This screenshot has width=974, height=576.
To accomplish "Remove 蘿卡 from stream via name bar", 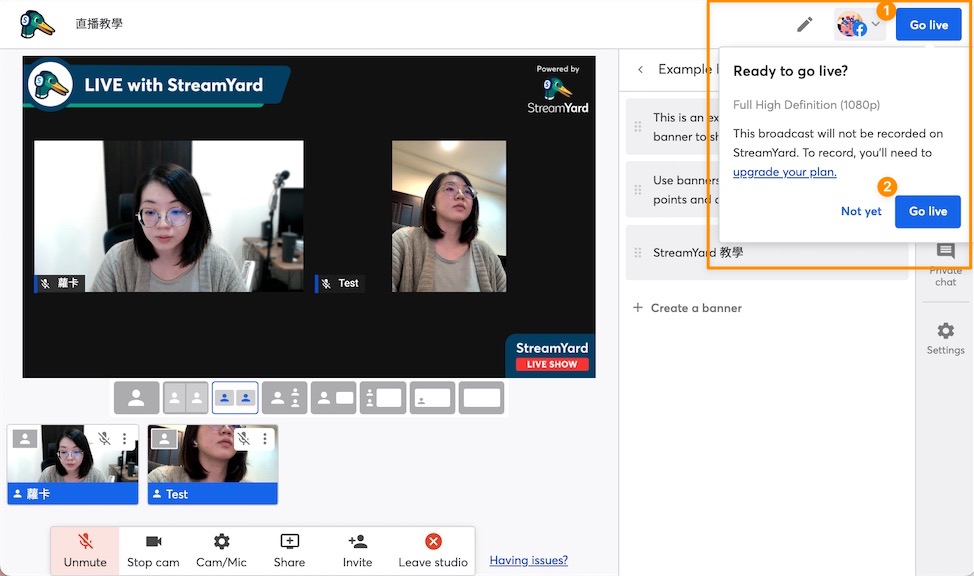I will pyautogui.click(x=73, y=494).
